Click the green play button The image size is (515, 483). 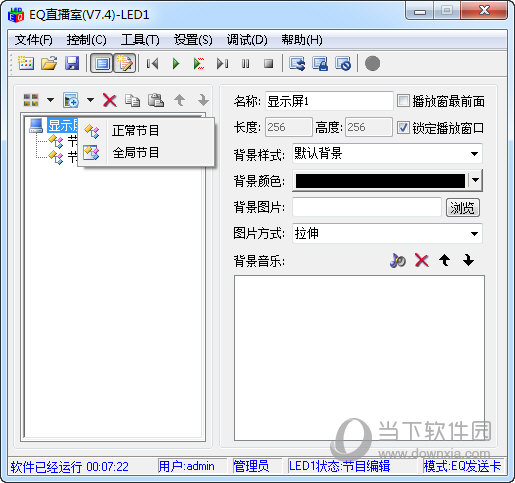point(176,63)
